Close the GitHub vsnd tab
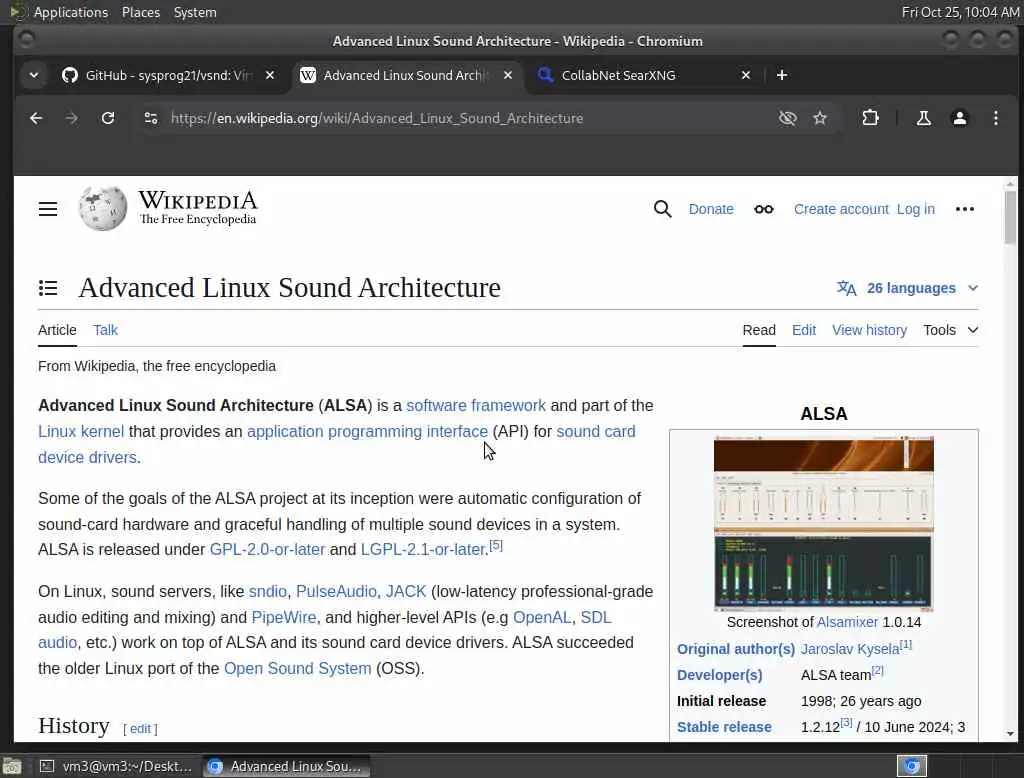Viewport: 1024px width, 778px height. 270,75
